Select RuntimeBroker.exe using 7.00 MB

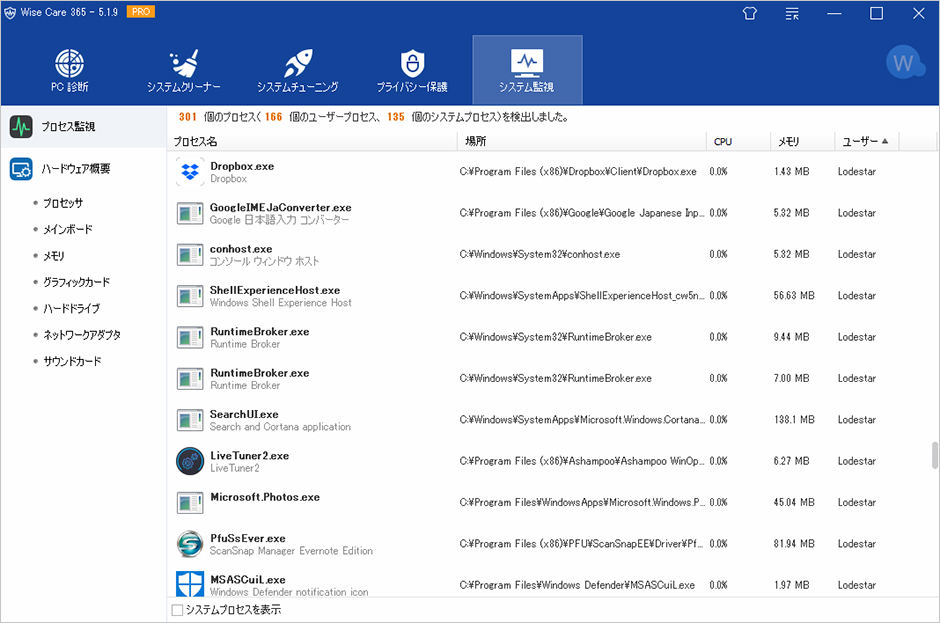coord(260,373)
